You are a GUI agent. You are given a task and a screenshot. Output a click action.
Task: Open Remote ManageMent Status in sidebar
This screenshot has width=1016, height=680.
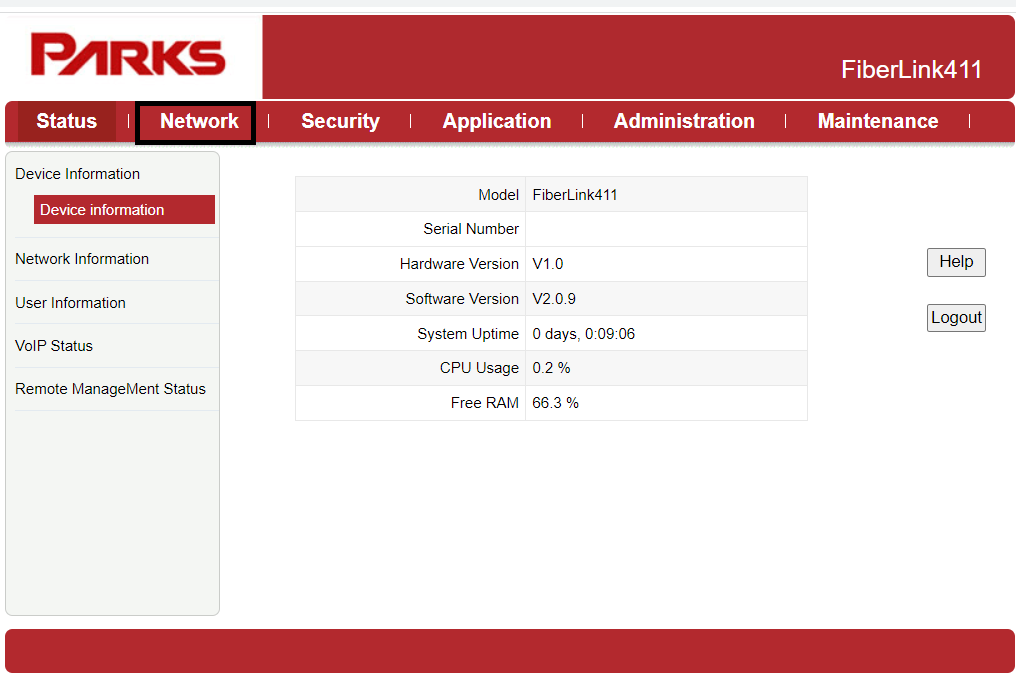[x=110, y=388]
